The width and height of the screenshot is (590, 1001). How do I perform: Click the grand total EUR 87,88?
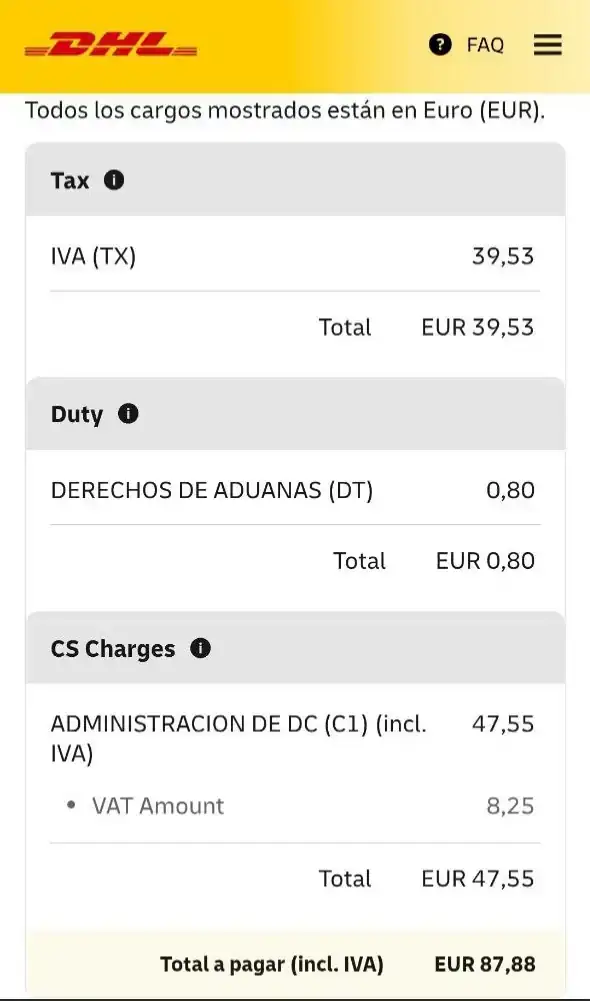[x=485, y=964]
